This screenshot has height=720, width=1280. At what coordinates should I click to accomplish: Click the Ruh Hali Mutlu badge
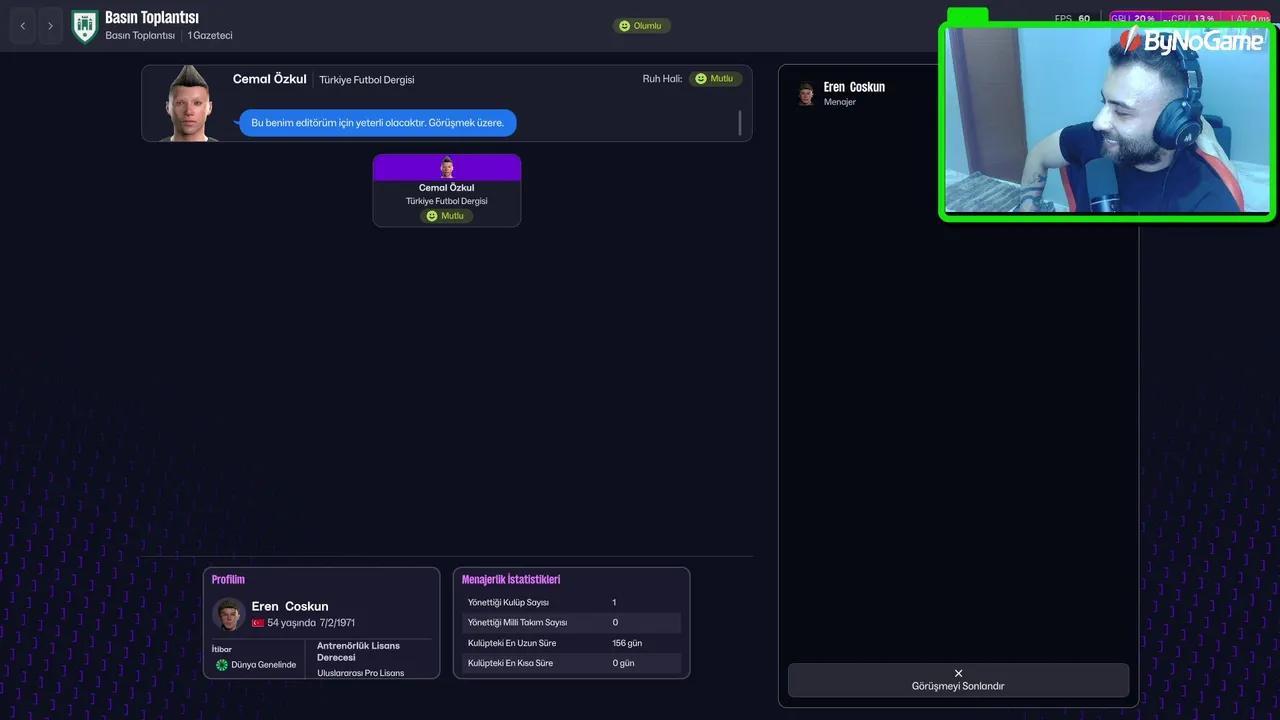715,79
